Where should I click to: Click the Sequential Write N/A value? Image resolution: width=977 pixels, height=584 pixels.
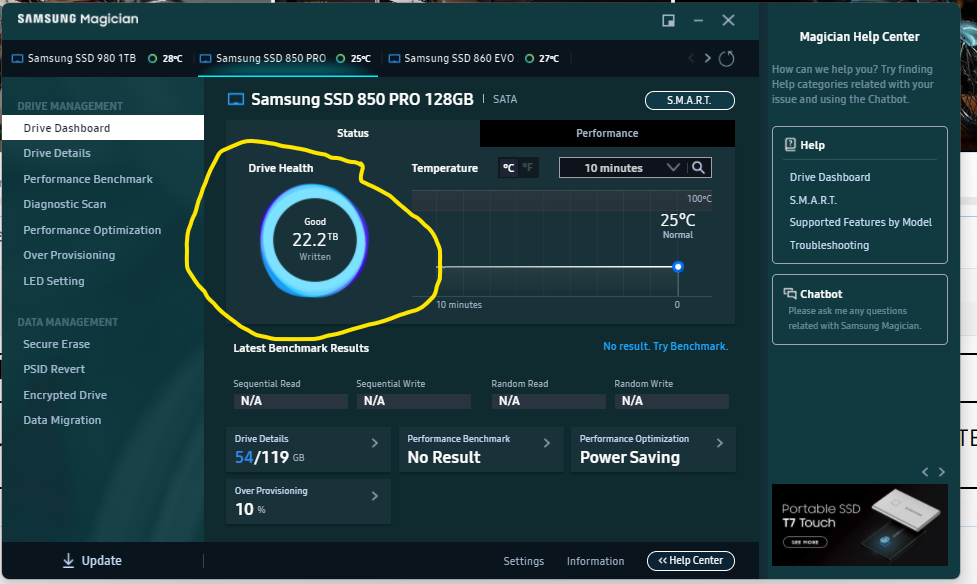(413, 401)
